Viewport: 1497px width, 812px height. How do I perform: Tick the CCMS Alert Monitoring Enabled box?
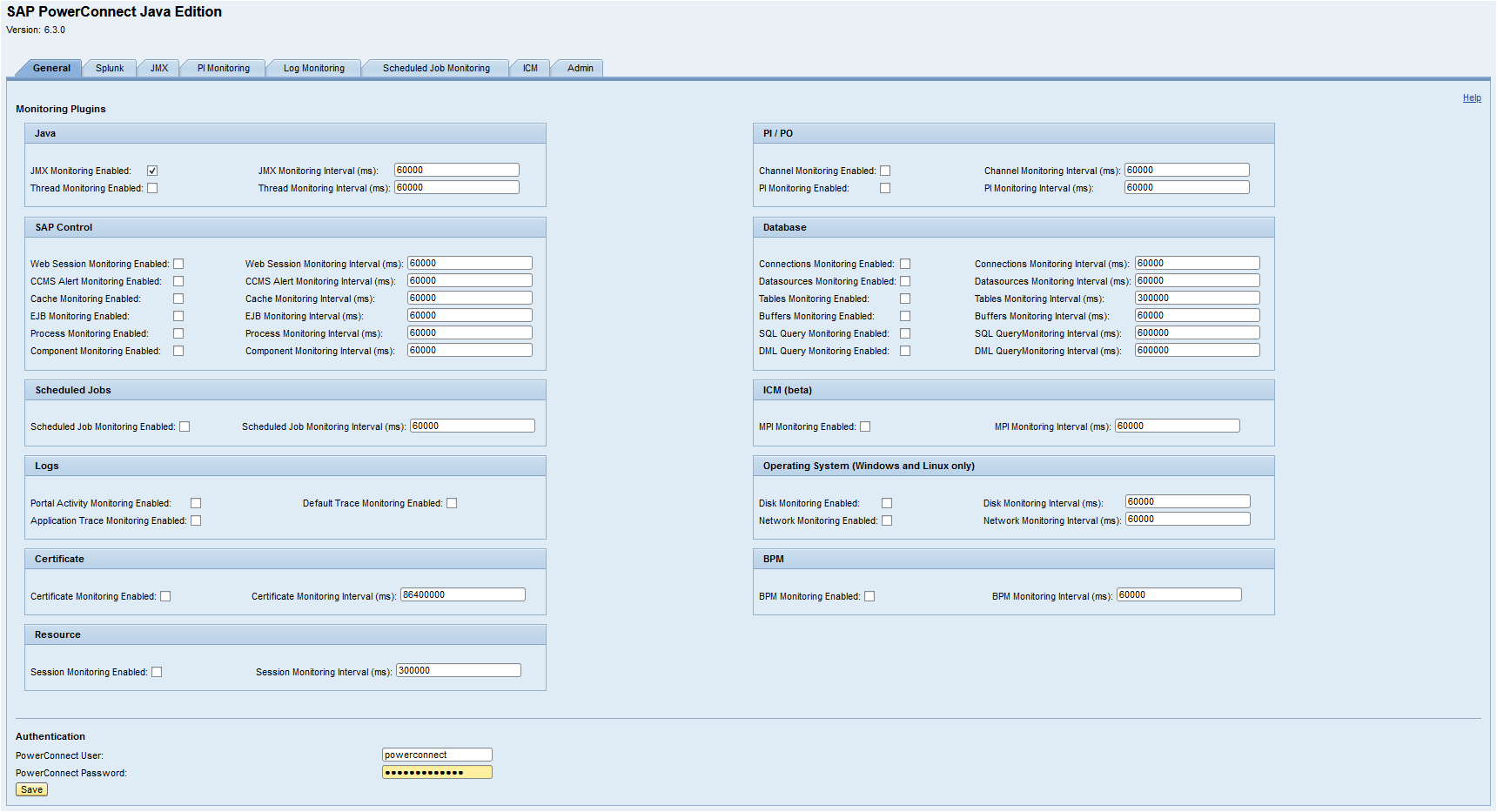[x=178, y=281]
